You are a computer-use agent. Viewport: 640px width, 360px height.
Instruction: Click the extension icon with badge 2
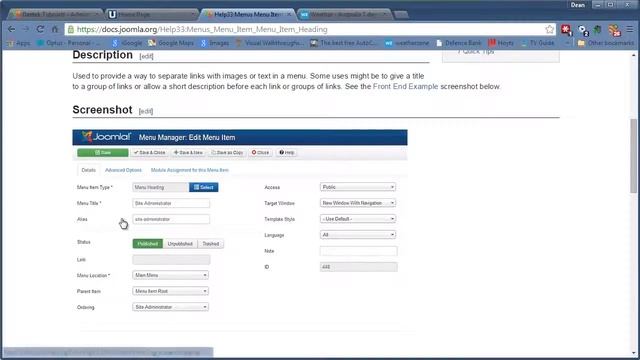(x=583, y=30)
